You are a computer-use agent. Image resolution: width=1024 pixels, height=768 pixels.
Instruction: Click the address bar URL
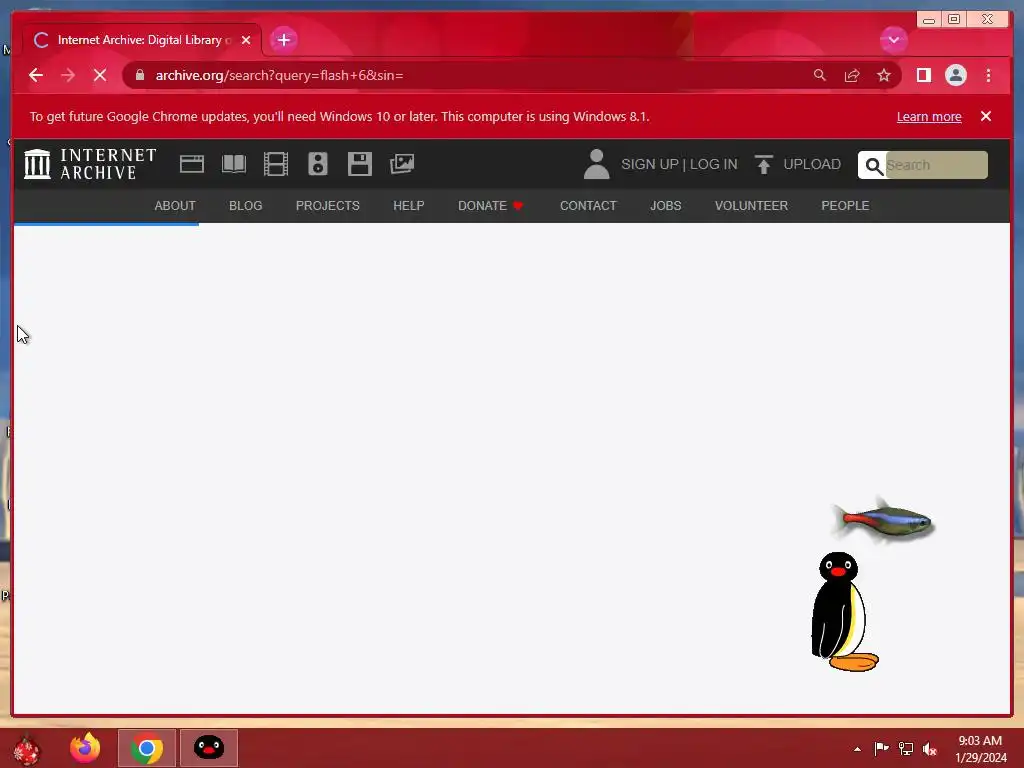click(280, 75)
